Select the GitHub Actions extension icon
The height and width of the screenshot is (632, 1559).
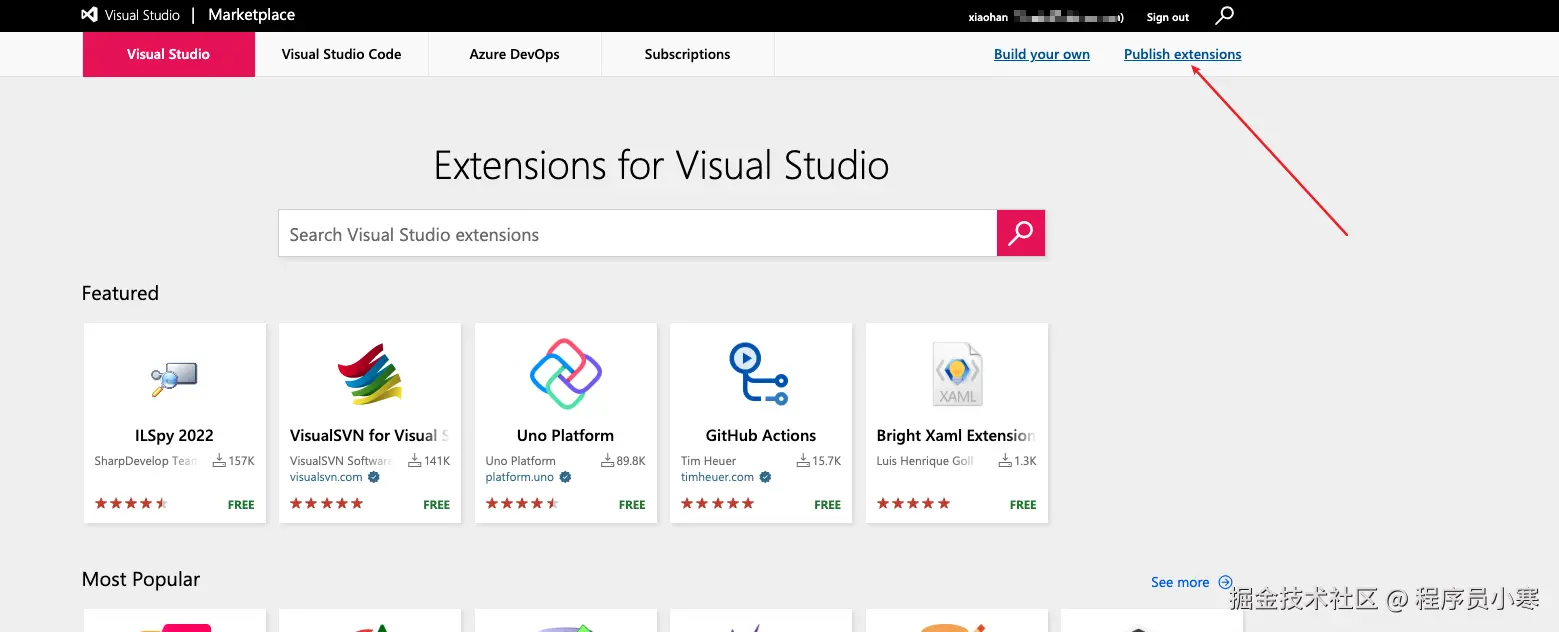760,374
